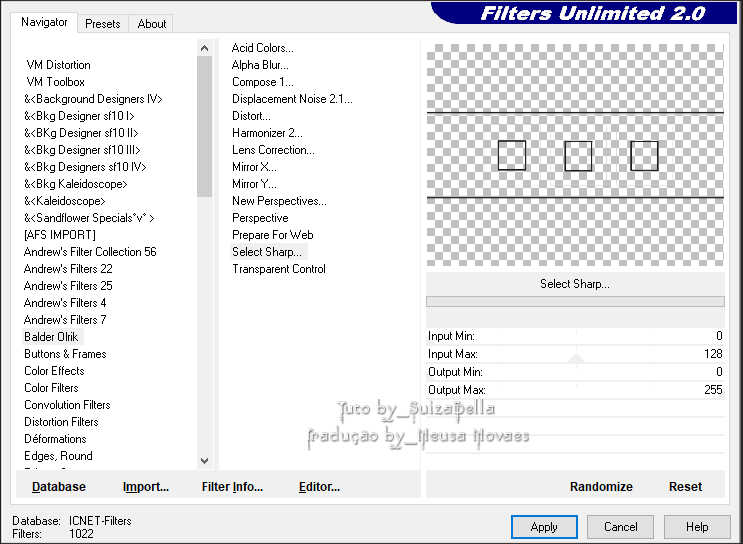Select Distortion Filters category
The width and height of the screenshot is (743, 544).
tap(61, 422)
